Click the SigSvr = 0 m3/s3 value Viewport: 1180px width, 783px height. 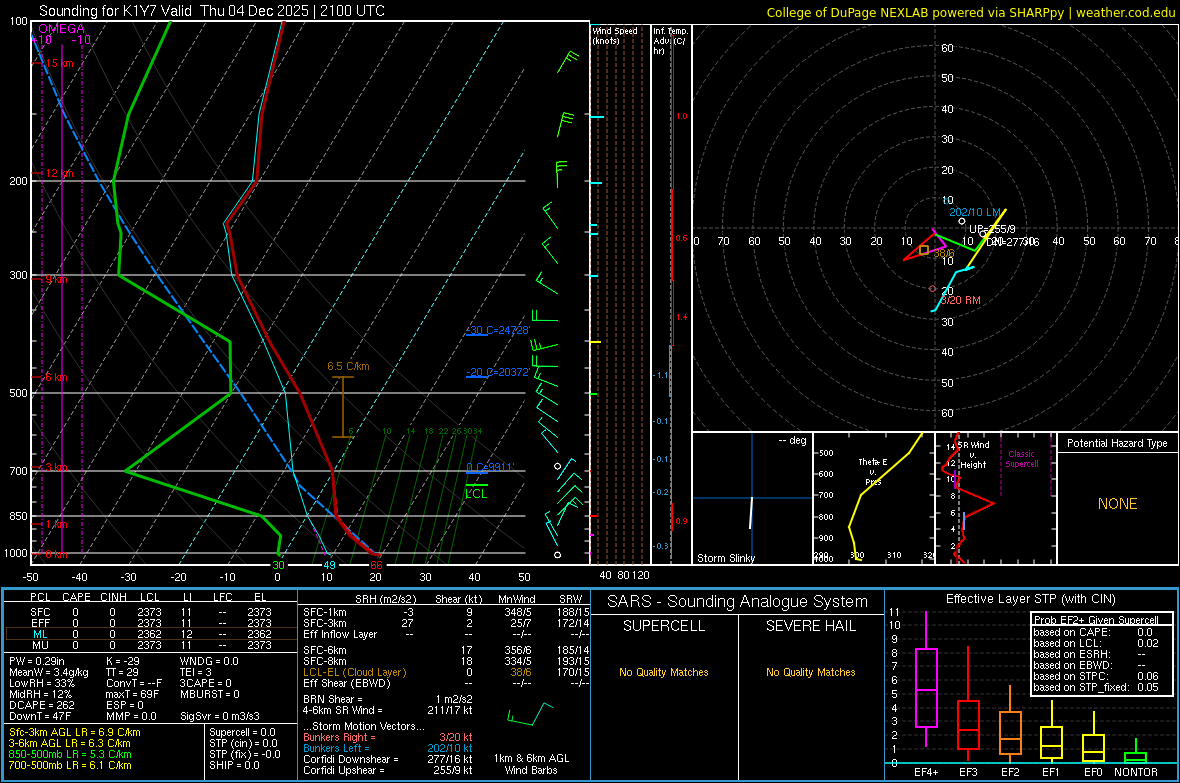220,717
